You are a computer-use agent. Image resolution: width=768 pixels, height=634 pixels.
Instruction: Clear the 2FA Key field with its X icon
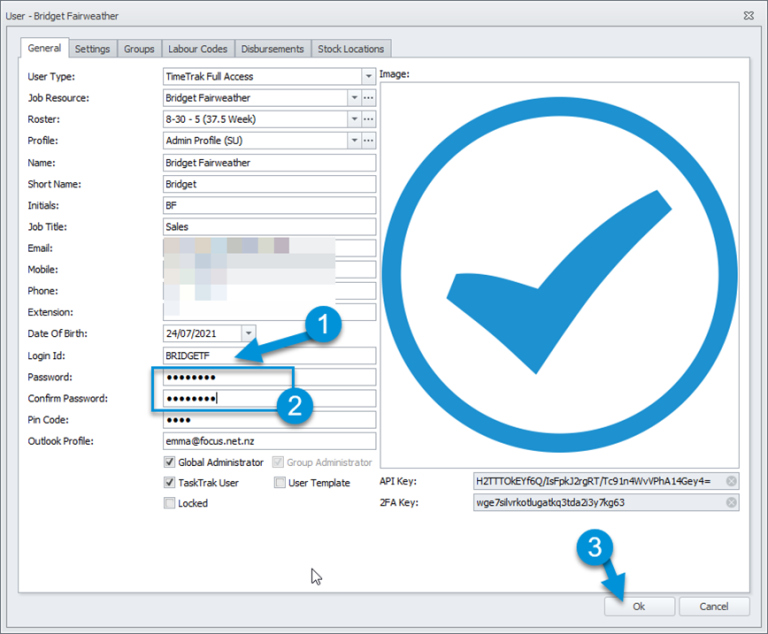point(731,502)
